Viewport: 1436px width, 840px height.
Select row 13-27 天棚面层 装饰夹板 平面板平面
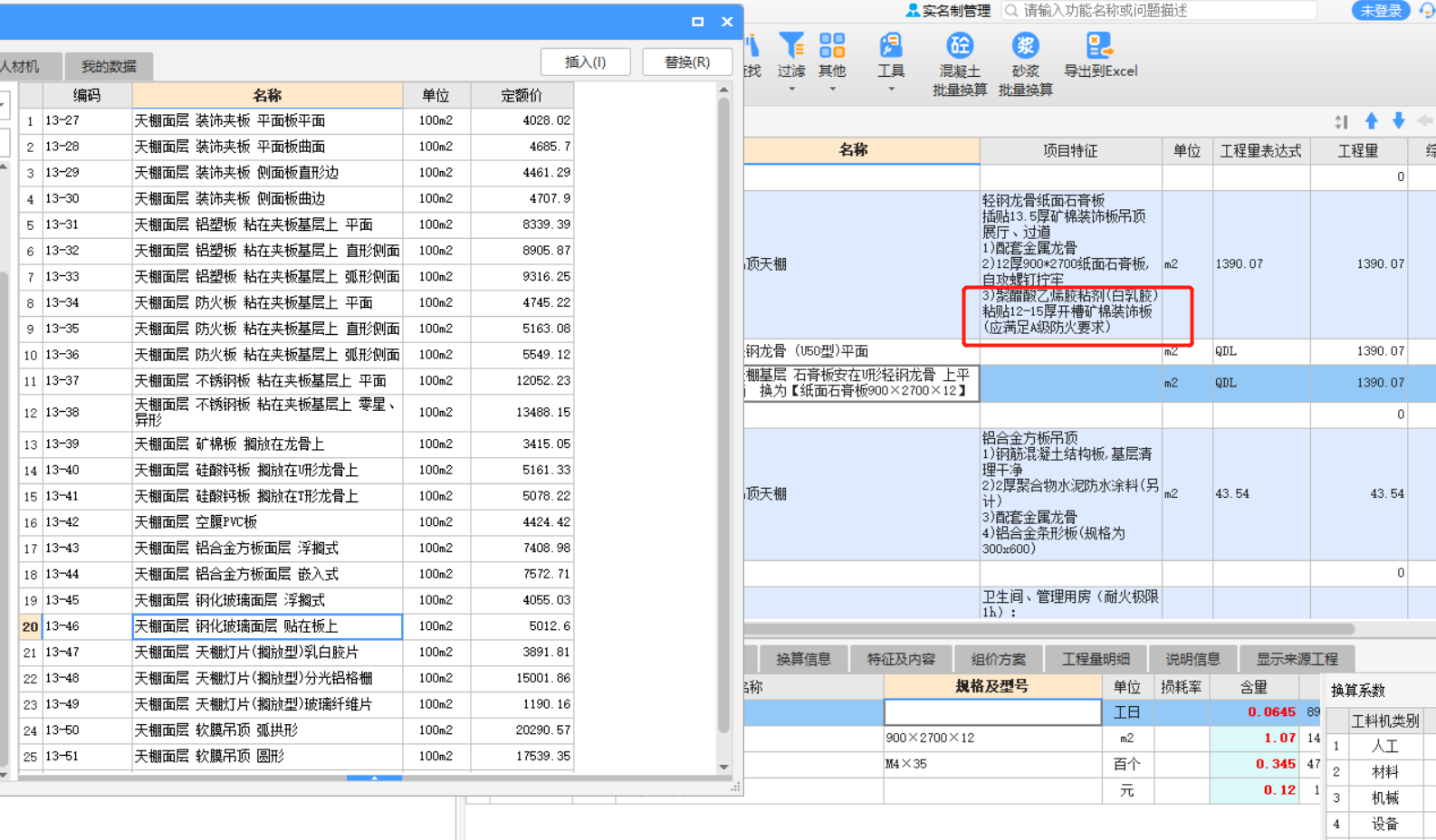click(296, 120)
